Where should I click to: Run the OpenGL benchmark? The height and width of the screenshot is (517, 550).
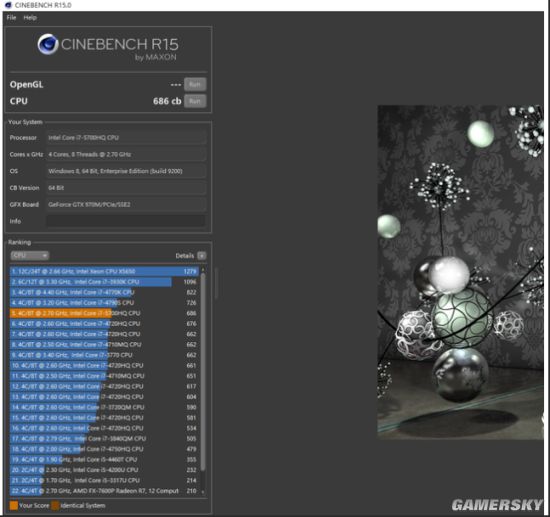click(195, 84)
